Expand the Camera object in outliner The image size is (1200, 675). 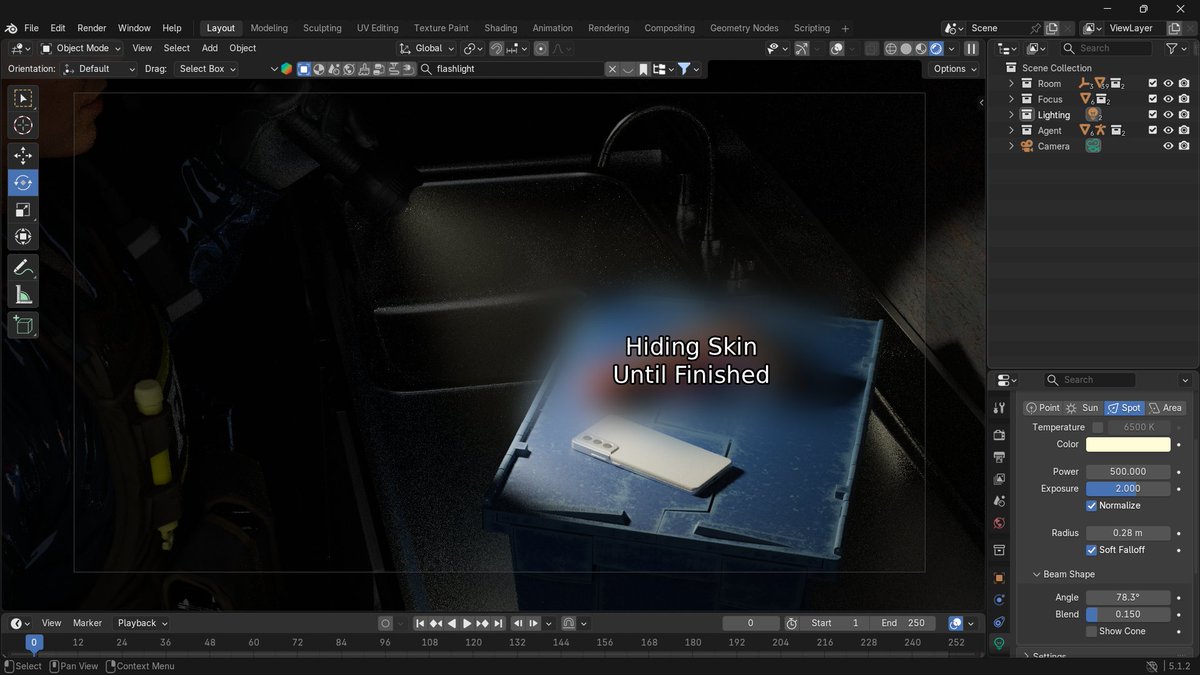point(1011,146)
